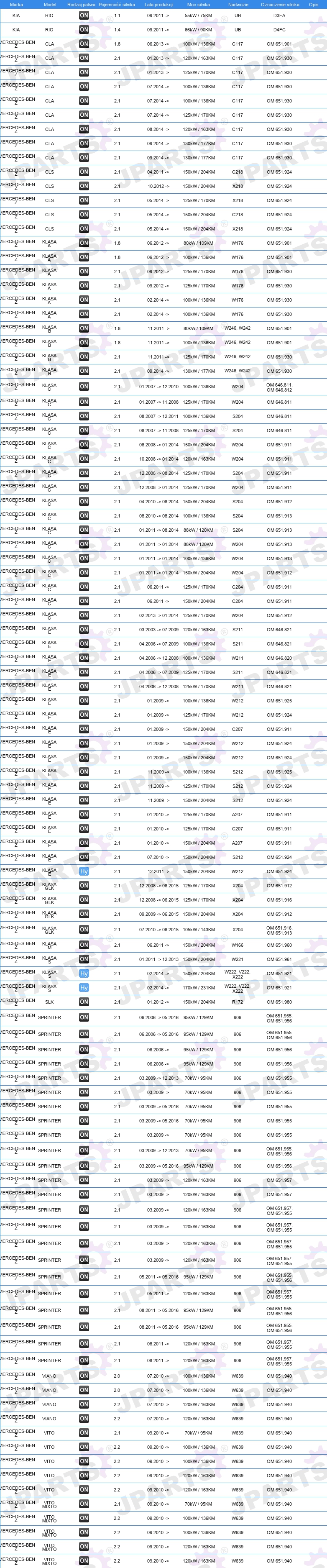This screenshot has width=327, height=1568.
Task: Click the Rodzaj paliwa column header
Action: tap(81, 4)
